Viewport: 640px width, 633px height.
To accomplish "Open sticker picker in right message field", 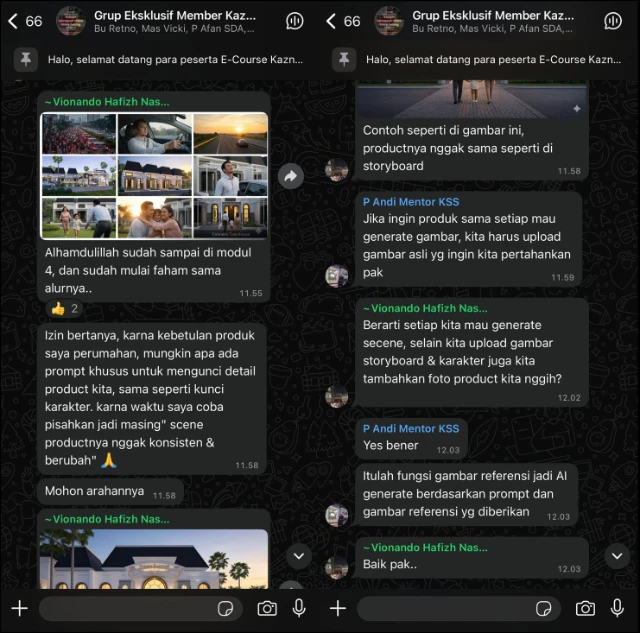I will (543, 609).
